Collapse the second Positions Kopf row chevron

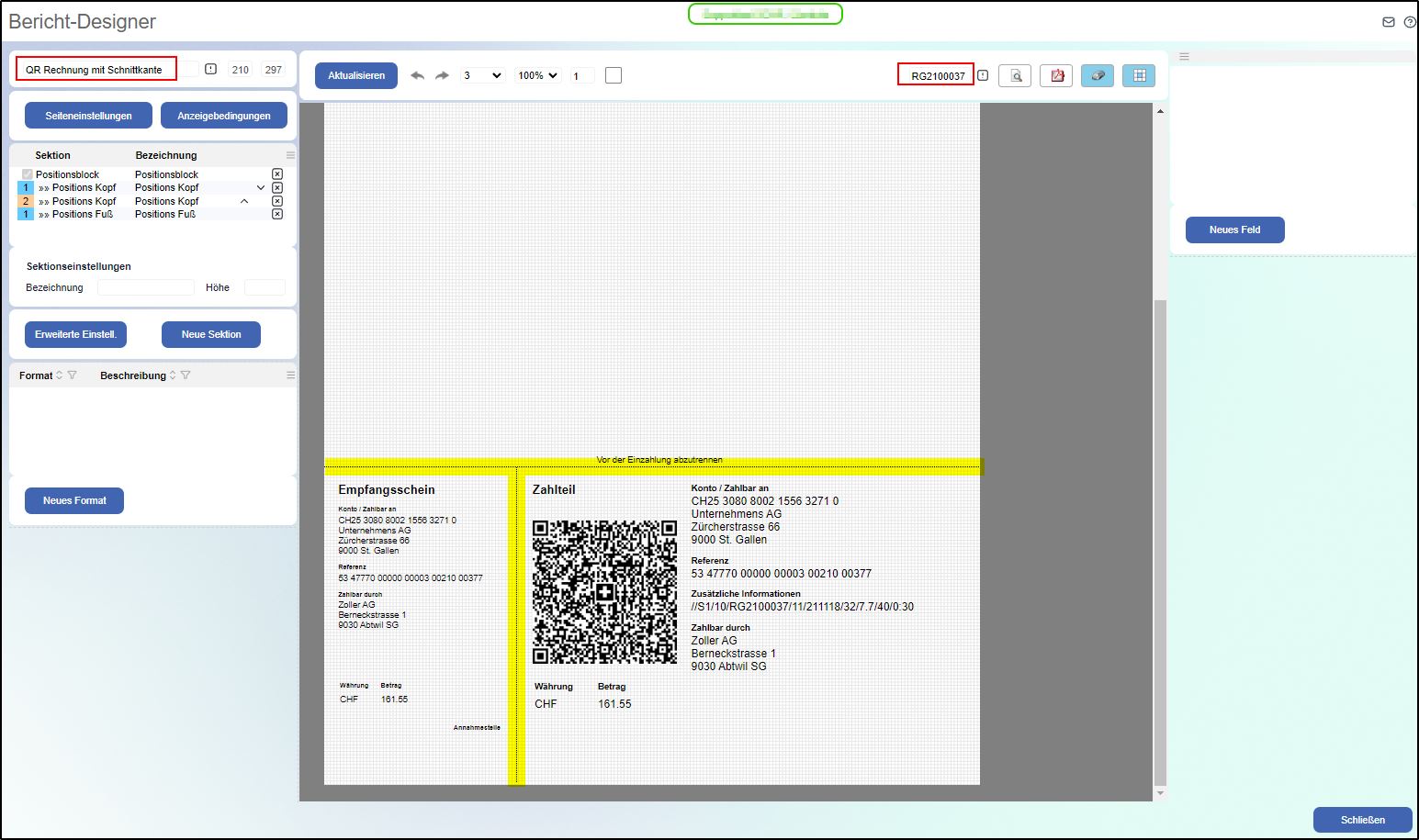(x=243, y=200)
